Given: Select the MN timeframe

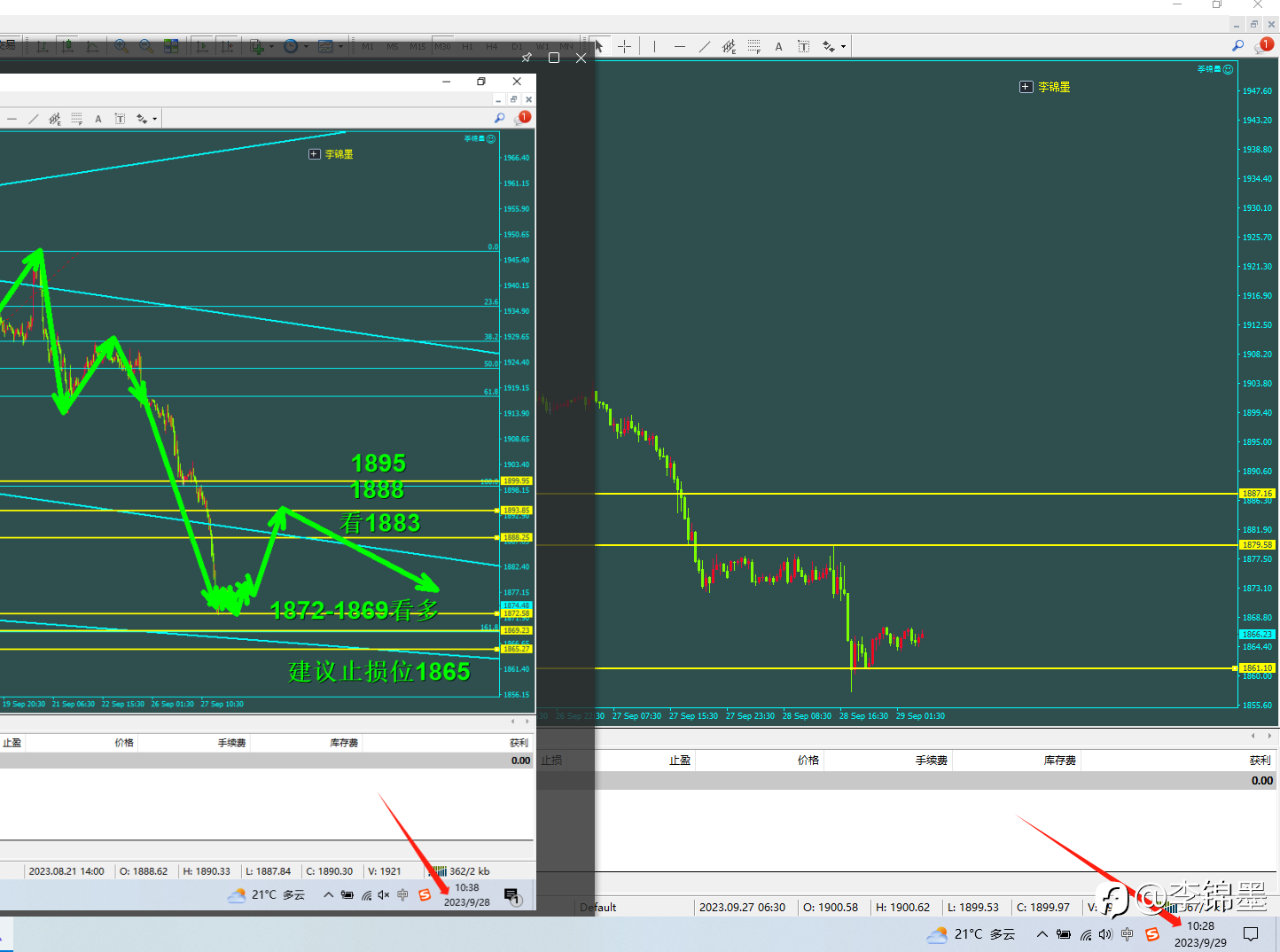Looking at the screenshot, I should click(x=566, y=46).
